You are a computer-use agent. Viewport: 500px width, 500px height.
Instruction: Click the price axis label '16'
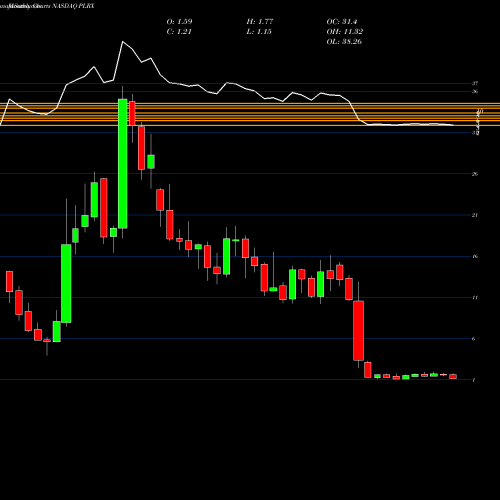coord(475,256)
